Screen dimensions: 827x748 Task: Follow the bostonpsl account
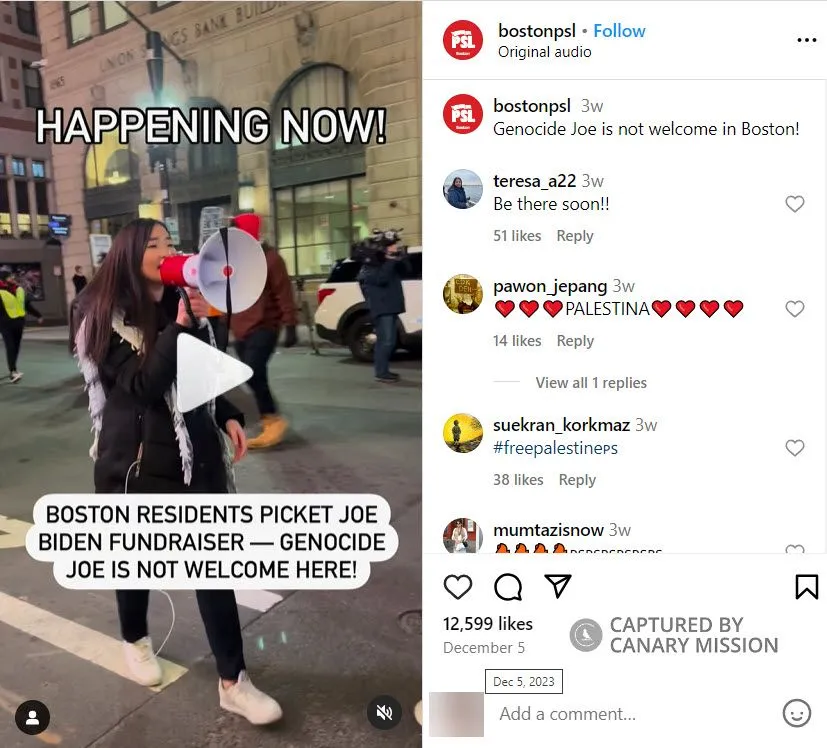(x=619, y=31)
